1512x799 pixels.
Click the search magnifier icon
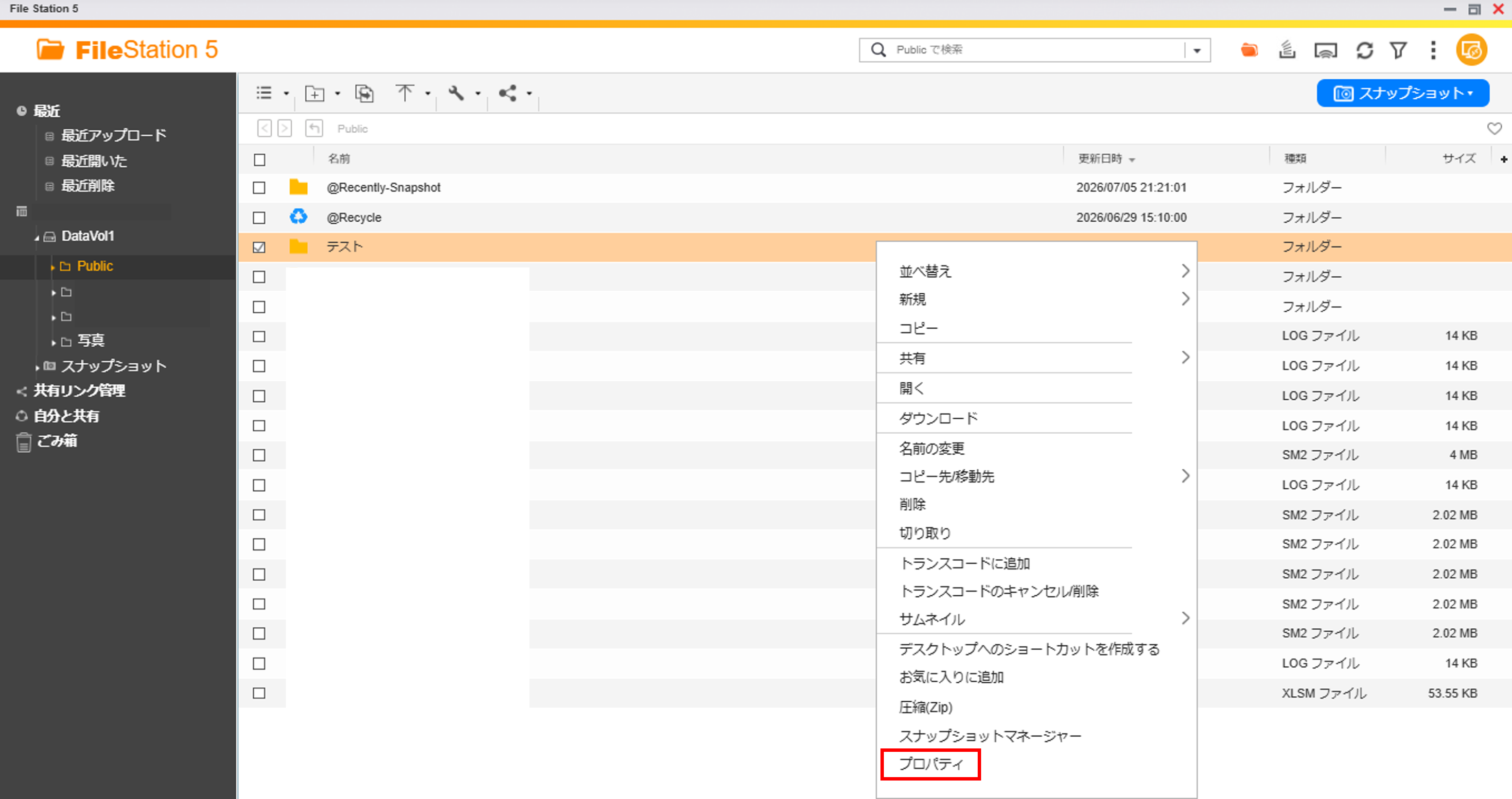878,50
